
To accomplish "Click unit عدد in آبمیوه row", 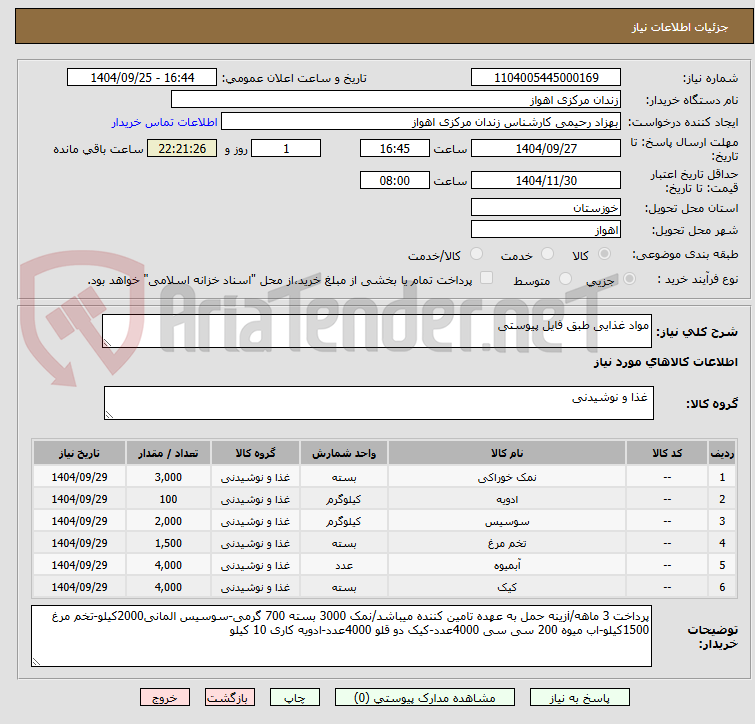I will pos(344,566).
